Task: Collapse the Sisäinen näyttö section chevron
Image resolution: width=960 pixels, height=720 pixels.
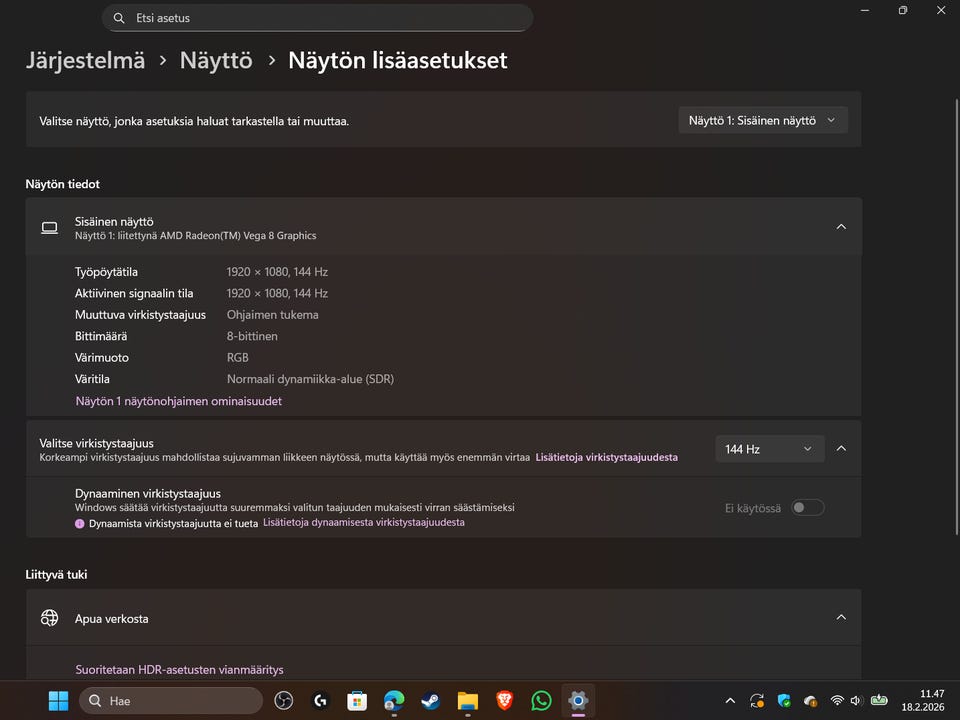Action: point(841,227)
